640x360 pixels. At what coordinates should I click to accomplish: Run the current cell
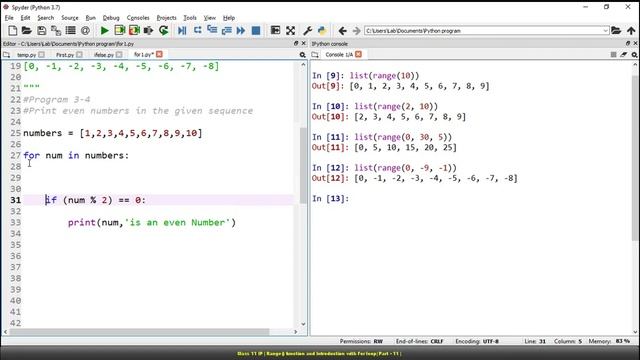120,31
